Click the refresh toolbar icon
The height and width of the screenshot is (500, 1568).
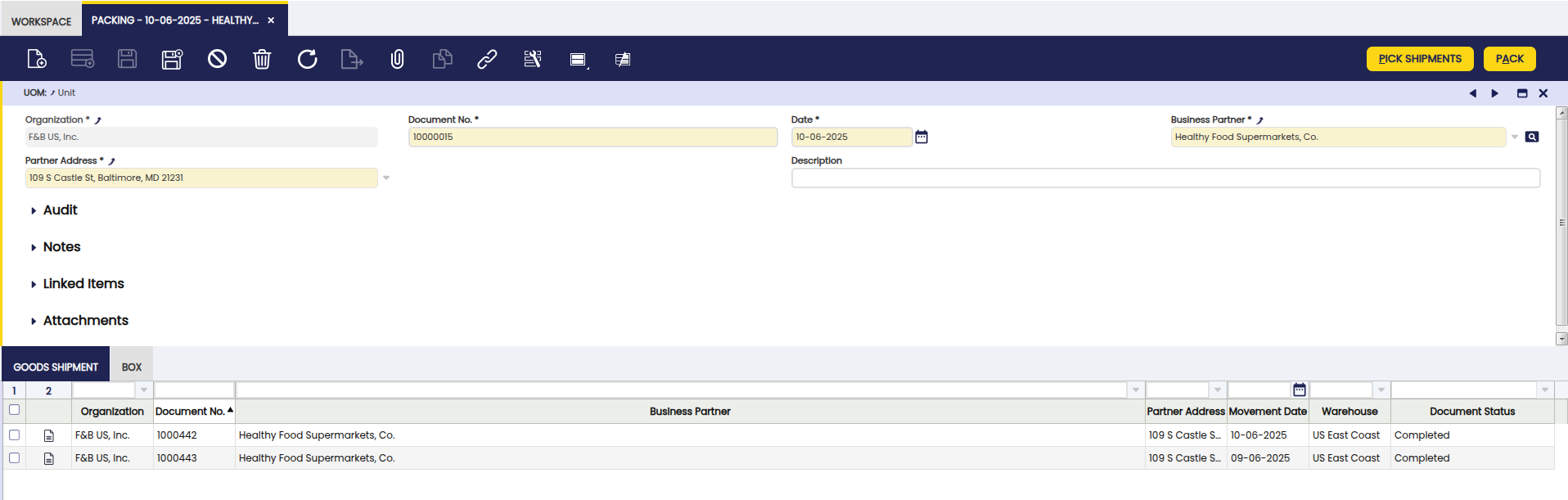(307, 59)
